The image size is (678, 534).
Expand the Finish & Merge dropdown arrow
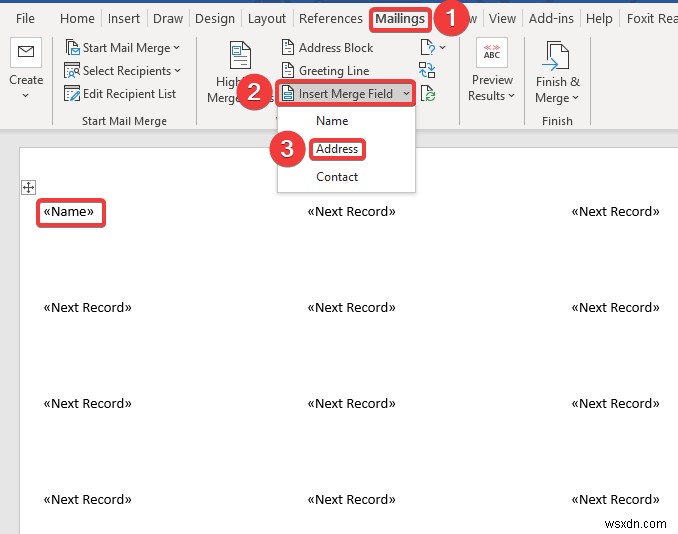(x=576, y=98)
